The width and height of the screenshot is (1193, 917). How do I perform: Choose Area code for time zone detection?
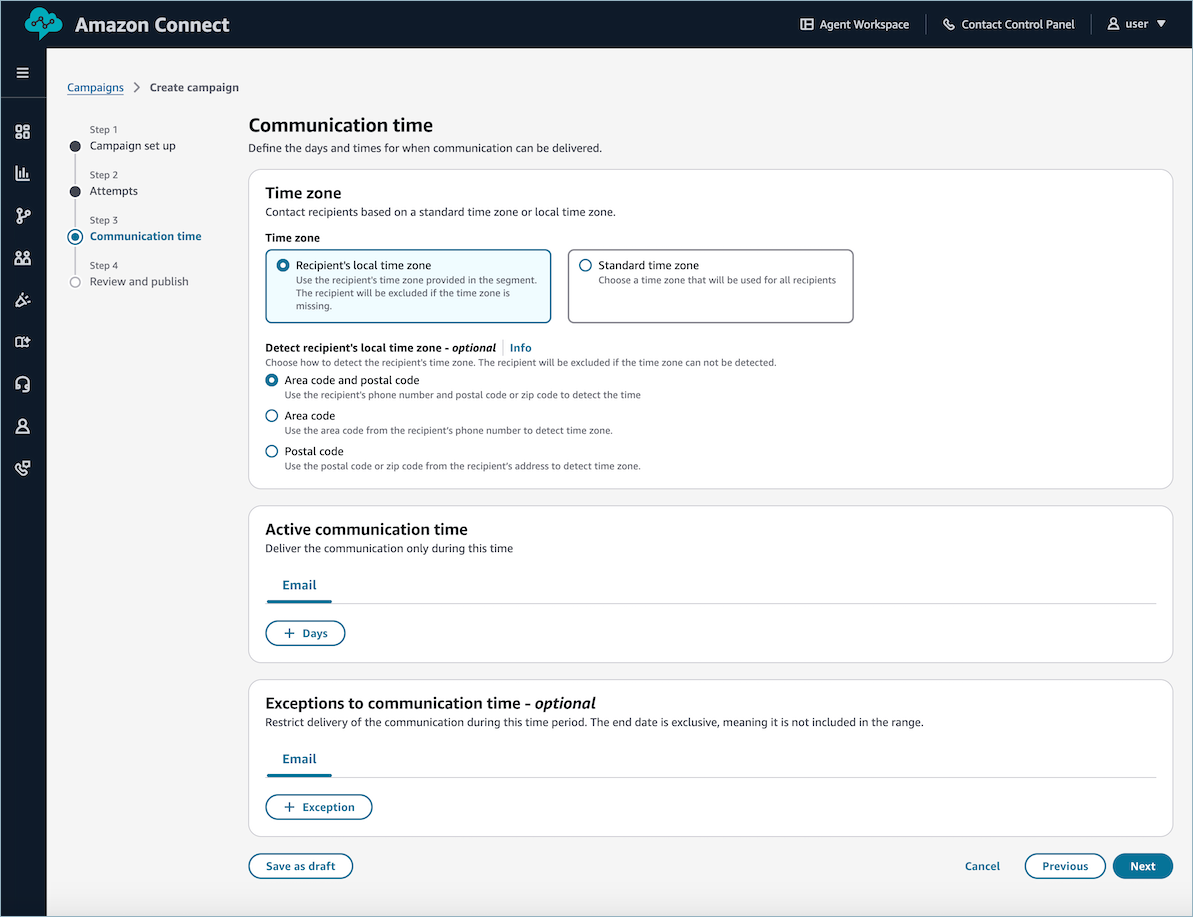pos(271,415)
